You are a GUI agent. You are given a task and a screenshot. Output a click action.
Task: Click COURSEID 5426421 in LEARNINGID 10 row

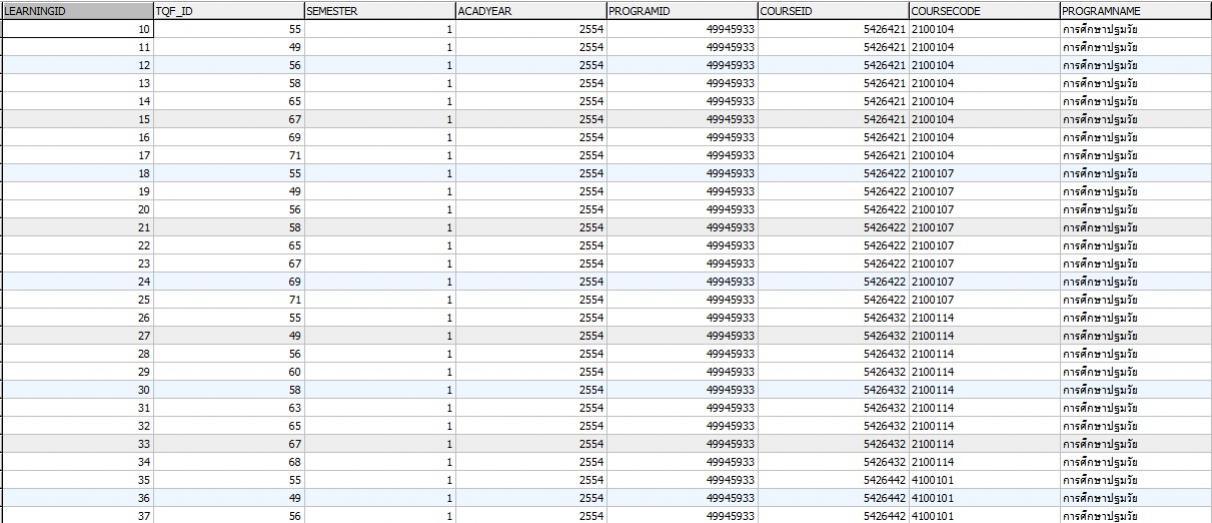coord(832,31)
